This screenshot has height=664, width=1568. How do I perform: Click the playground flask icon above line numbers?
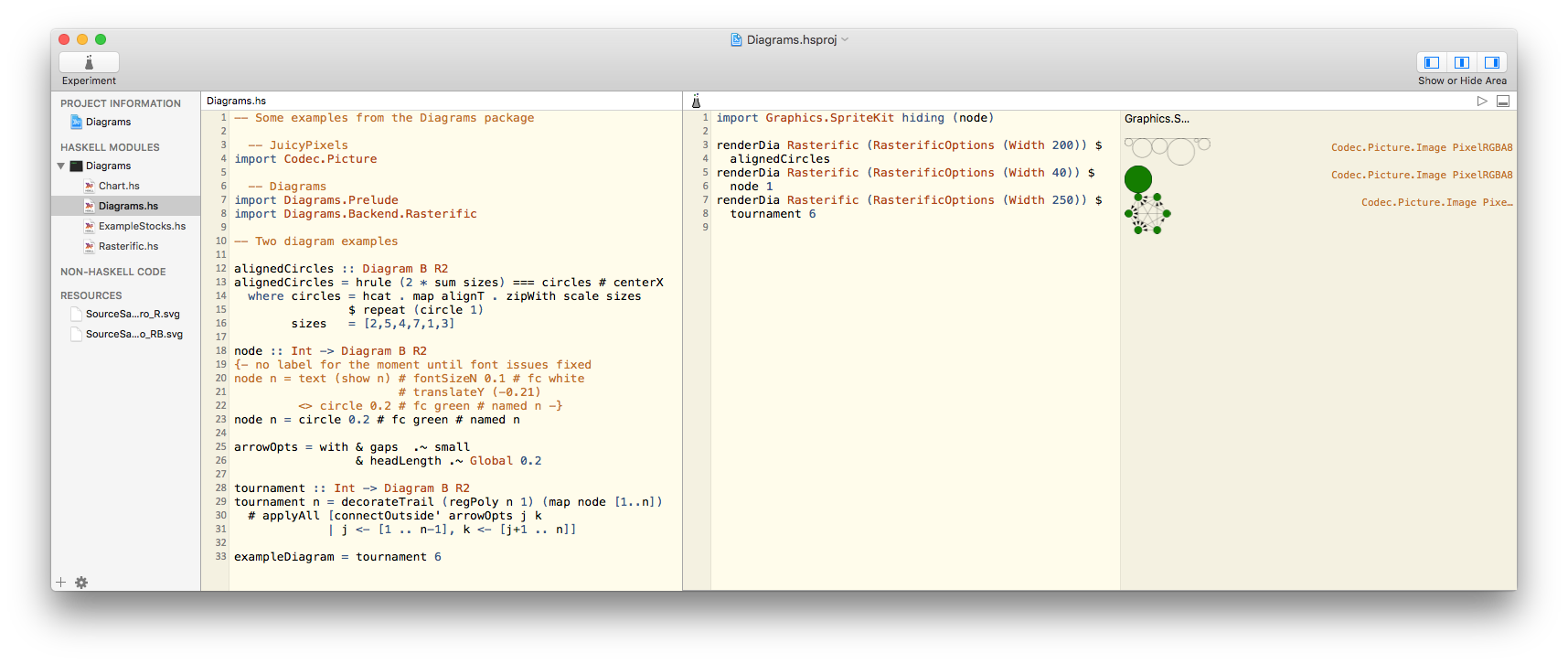pyautogui.click(x=696, y=101)
